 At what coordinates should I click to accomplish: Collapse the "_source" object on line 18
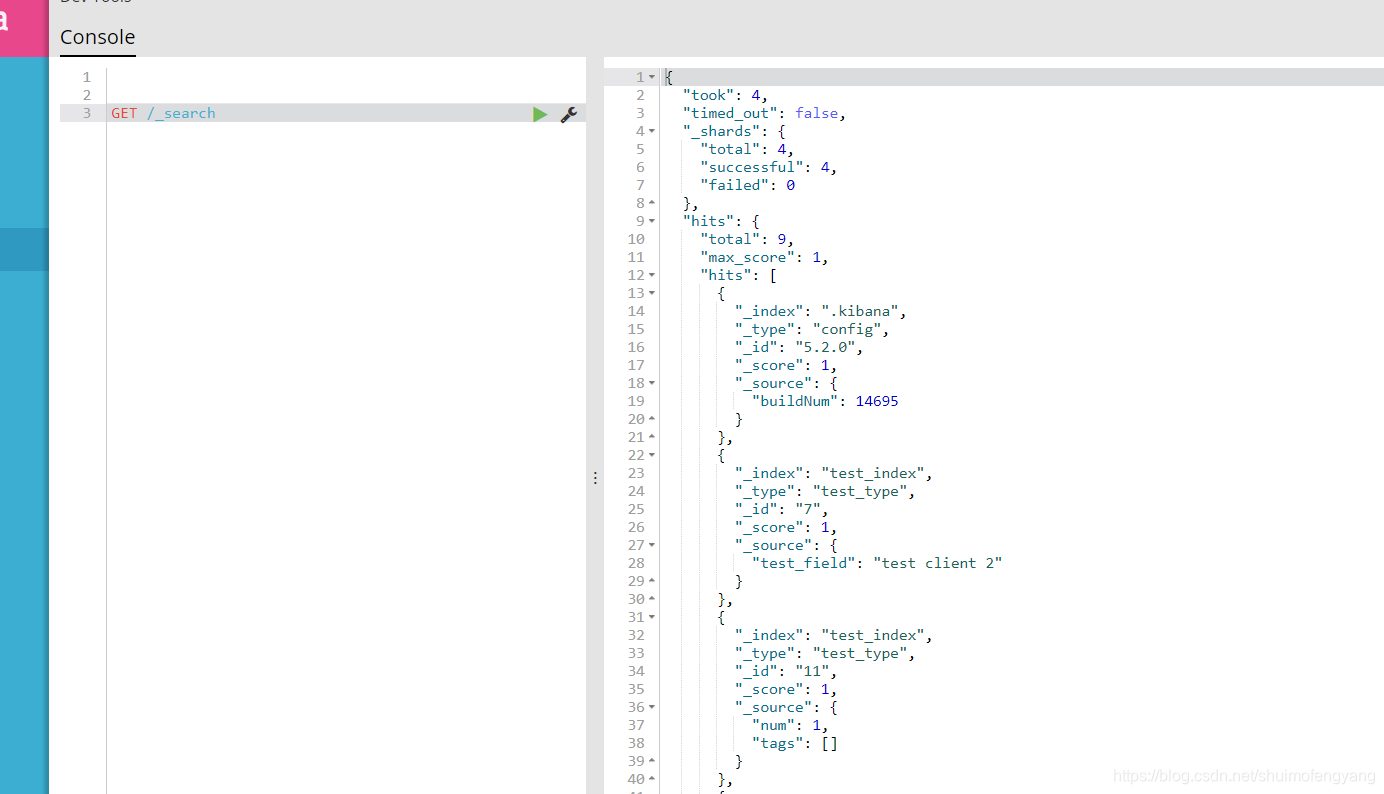pos(652,383)
